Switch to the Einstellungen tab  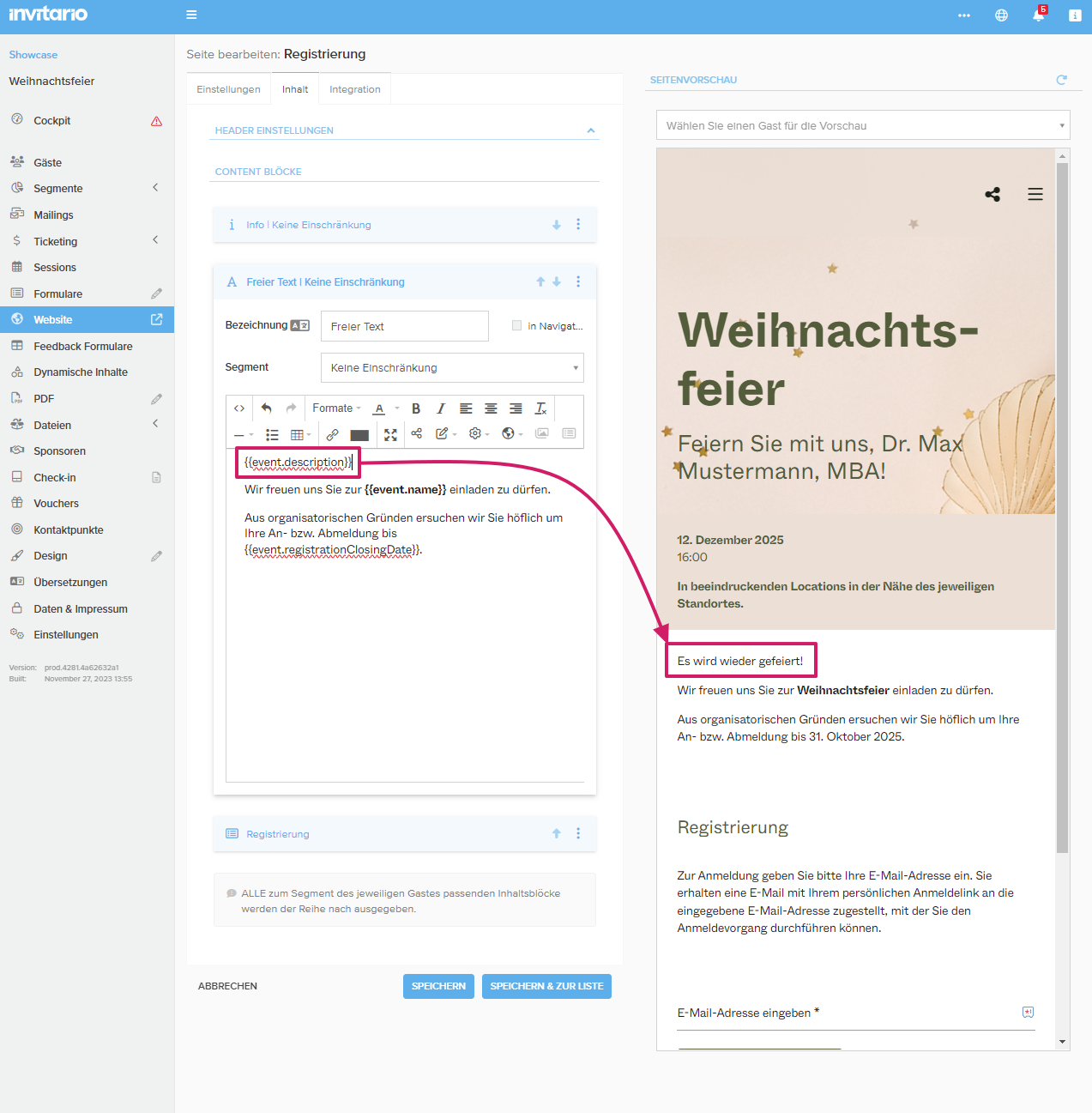[x=228, y=89]
